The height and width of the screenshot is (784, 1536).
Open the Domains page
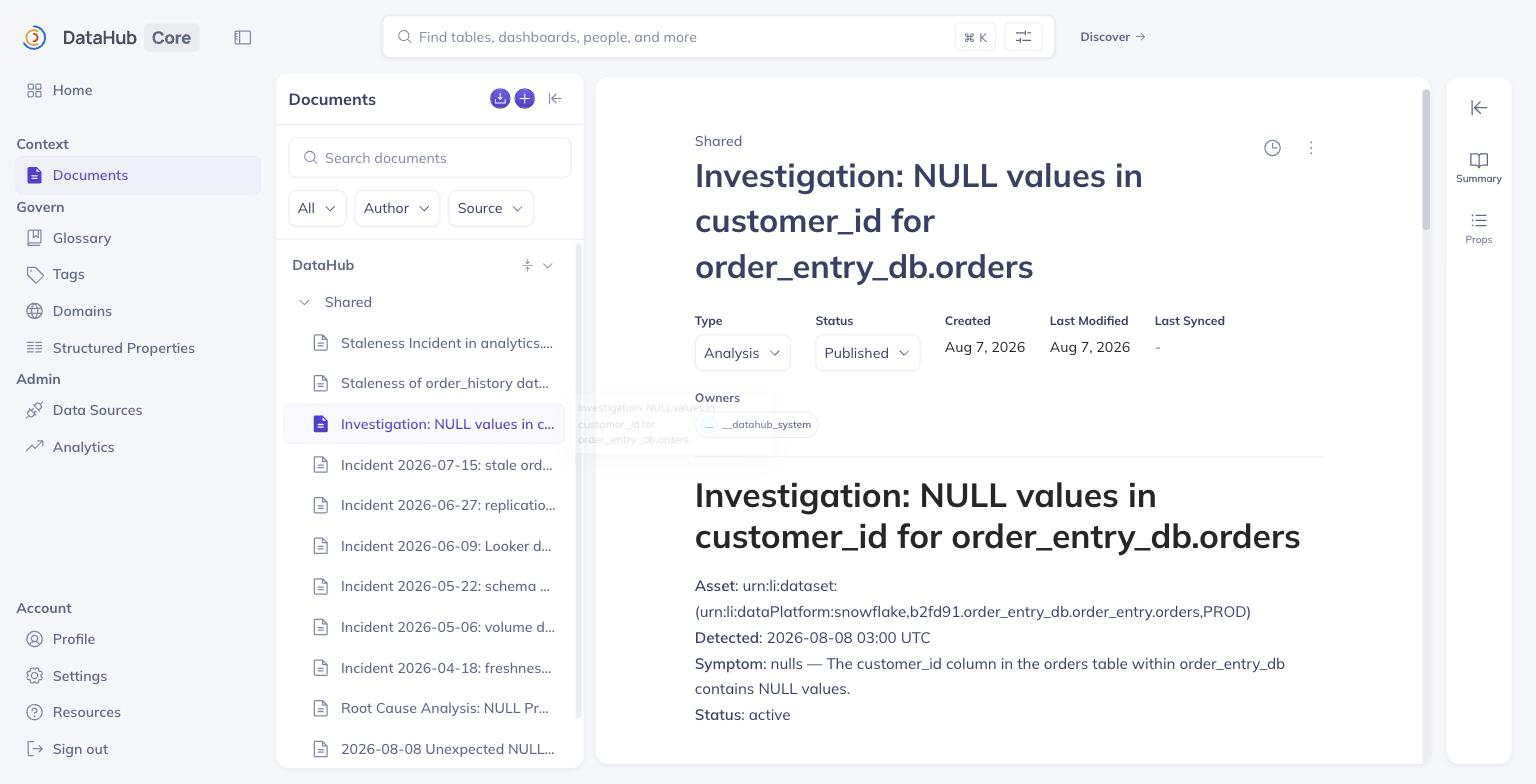(x=138, y=311)
